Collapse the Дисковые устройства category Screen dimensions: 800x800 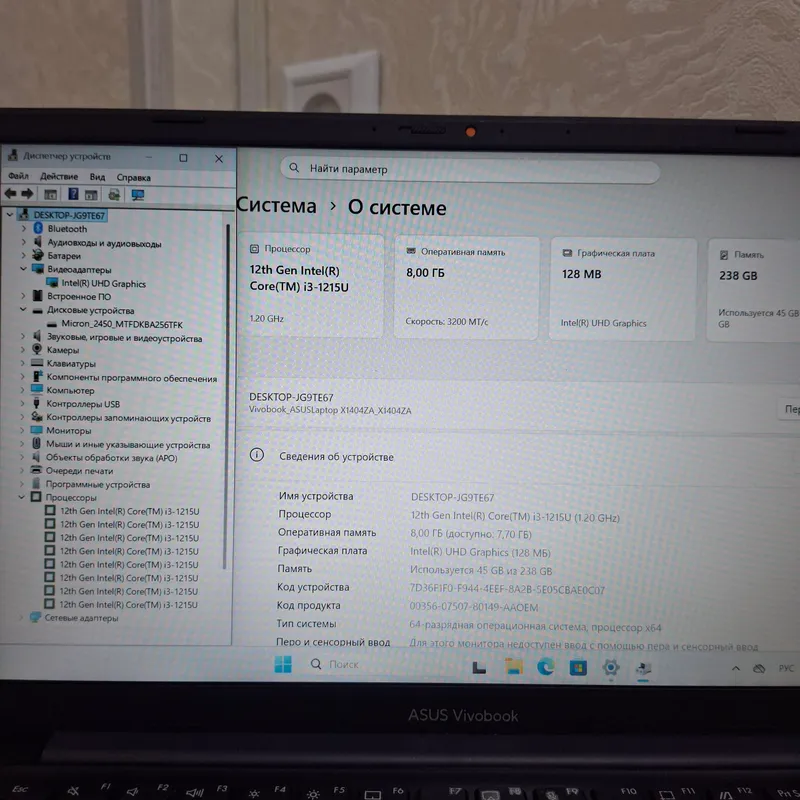(x=23, y=309)
